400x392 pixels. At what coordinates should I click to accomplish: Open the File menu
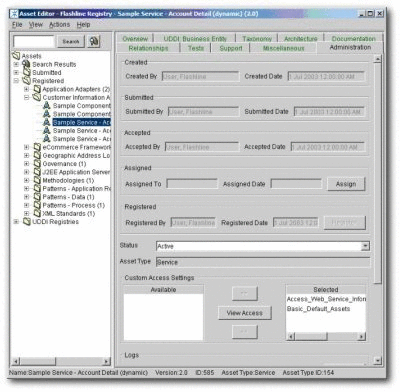click(x=17, y=25)
